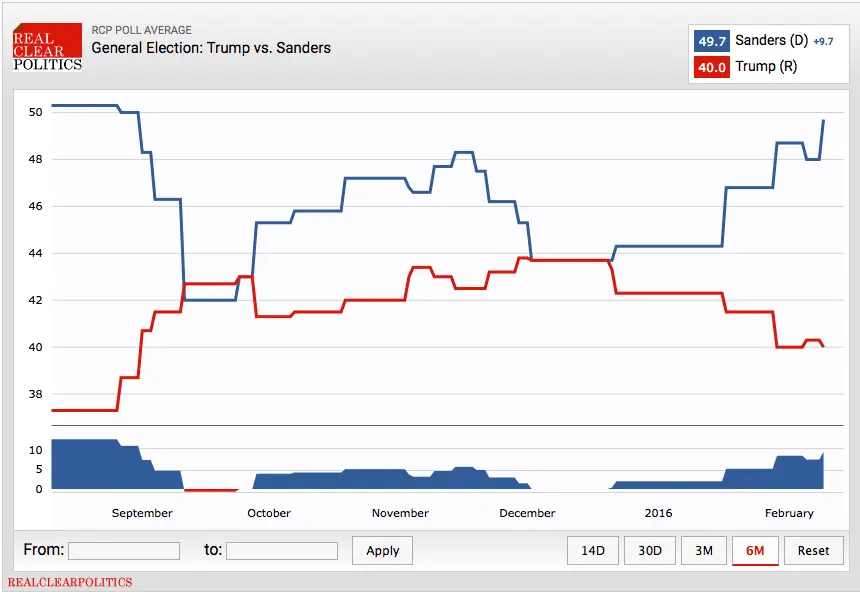Switch to the 30D time range
Screen dimensions: 860x592
pos(649,550)
